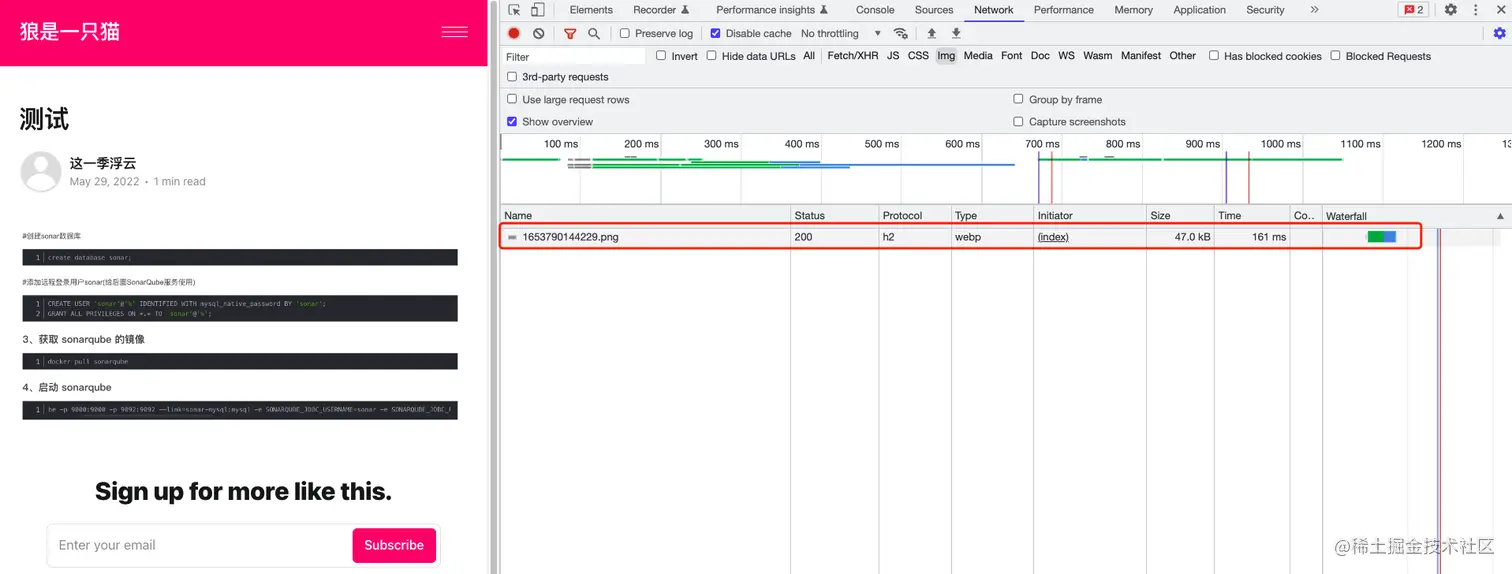Export HAR file download arrow

pyautogui.click(x=956, y=33)
